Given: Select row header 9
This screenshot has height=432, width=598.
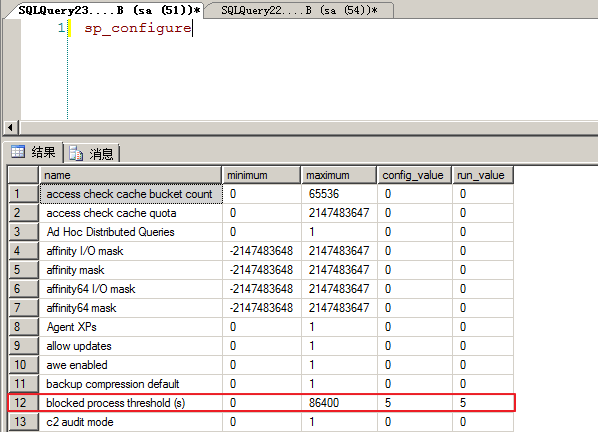Looking at the screenshot, I should (24, 346).
